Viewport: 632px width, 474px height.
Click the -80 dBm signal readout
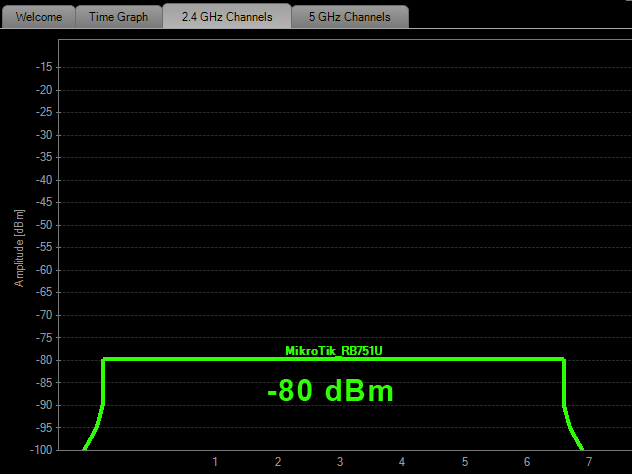click(x=331, y=391)
